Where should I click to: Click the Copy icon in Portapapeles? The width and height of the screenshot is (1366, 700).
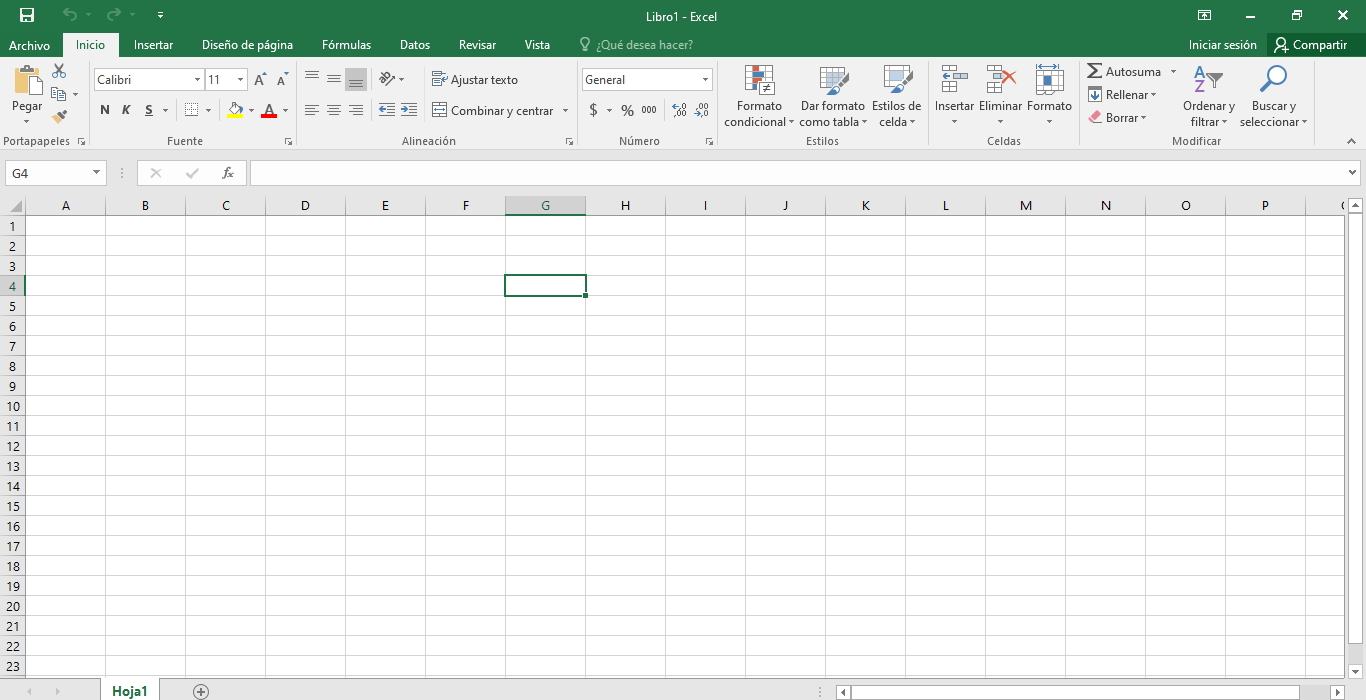click(x=58, y=94)
